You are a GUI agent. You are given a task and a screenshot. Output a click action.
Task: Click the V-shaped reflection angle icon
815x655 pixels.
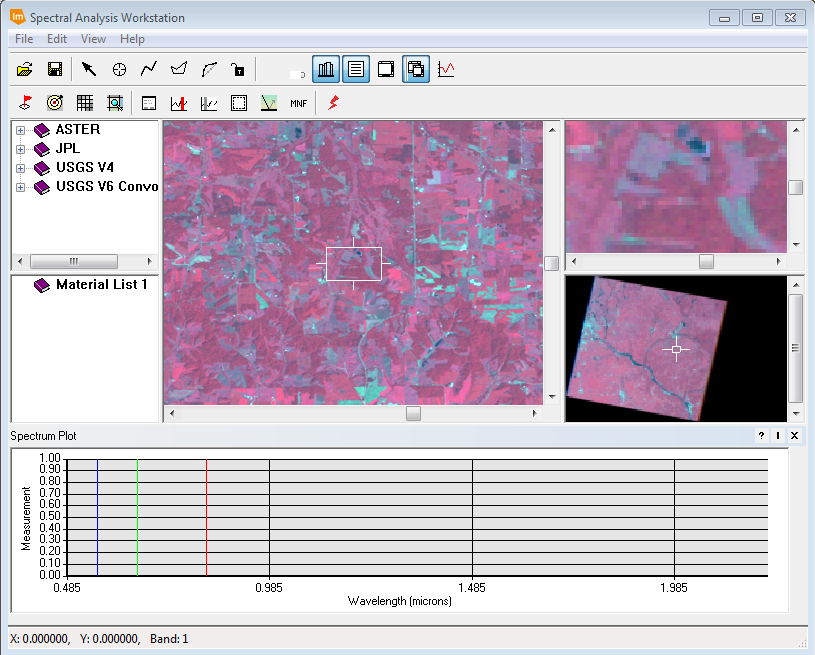pos(269,103)
